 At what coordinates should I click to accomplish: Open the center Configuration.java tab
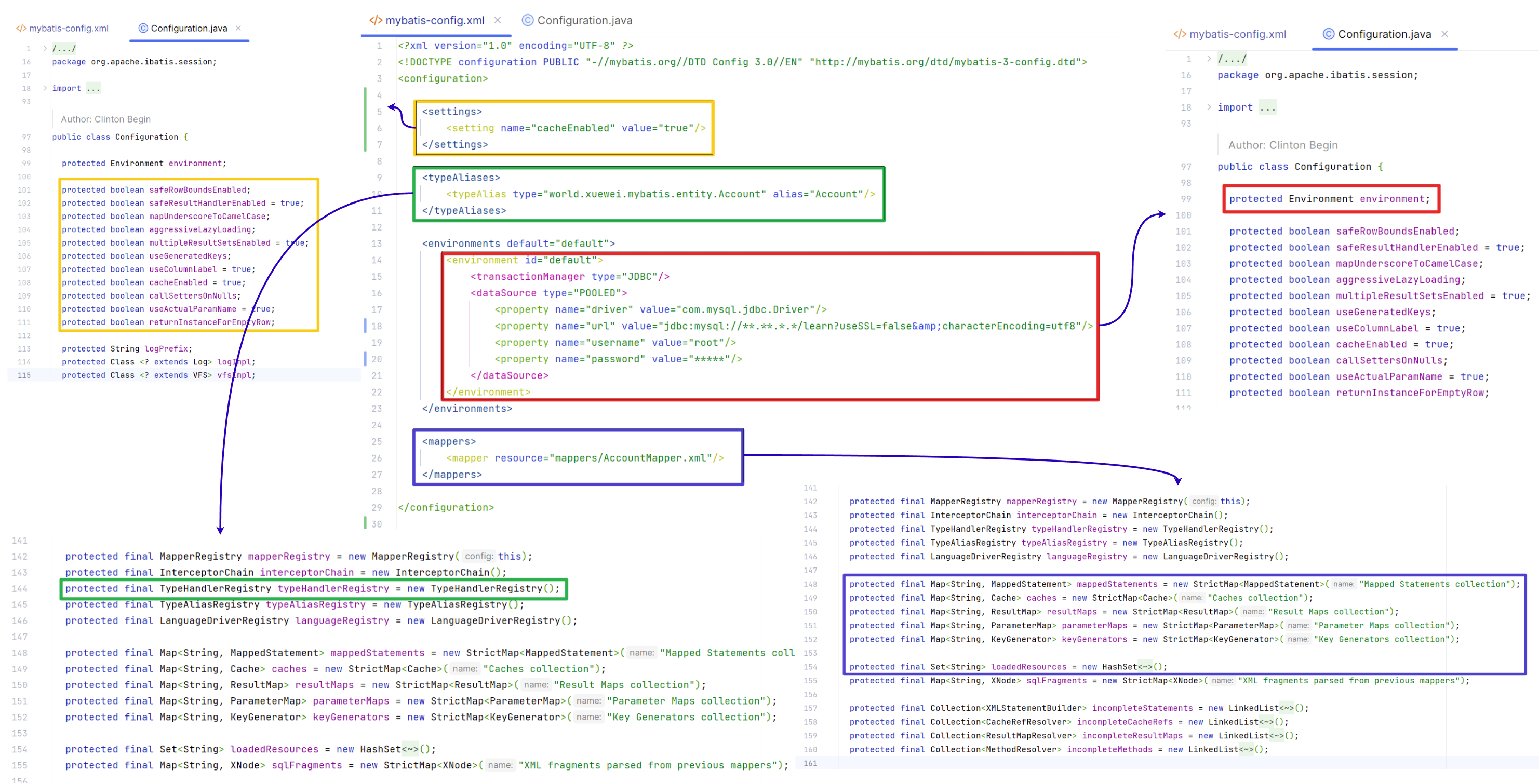pyautogui.click(x=584, y=20)
